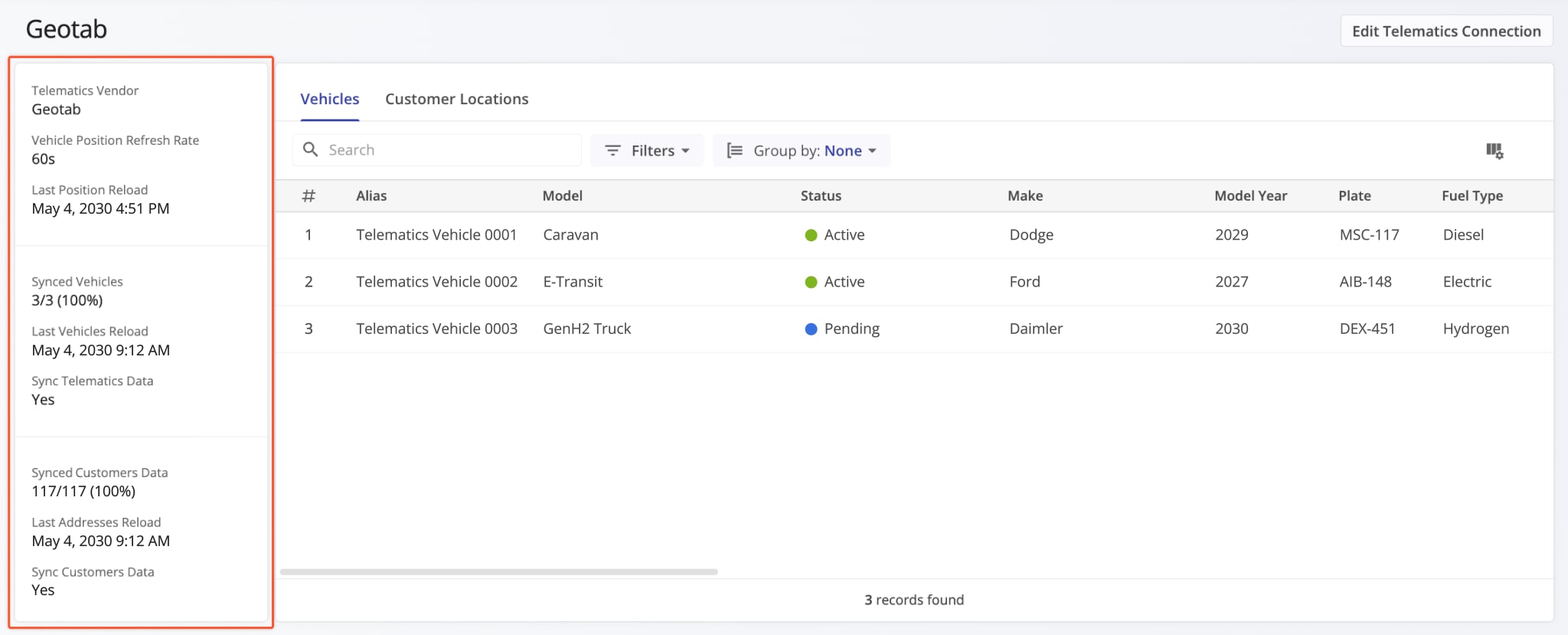The image size is (1568, 635).
Task: Sort by the Model column header
Action: (563, 195)
